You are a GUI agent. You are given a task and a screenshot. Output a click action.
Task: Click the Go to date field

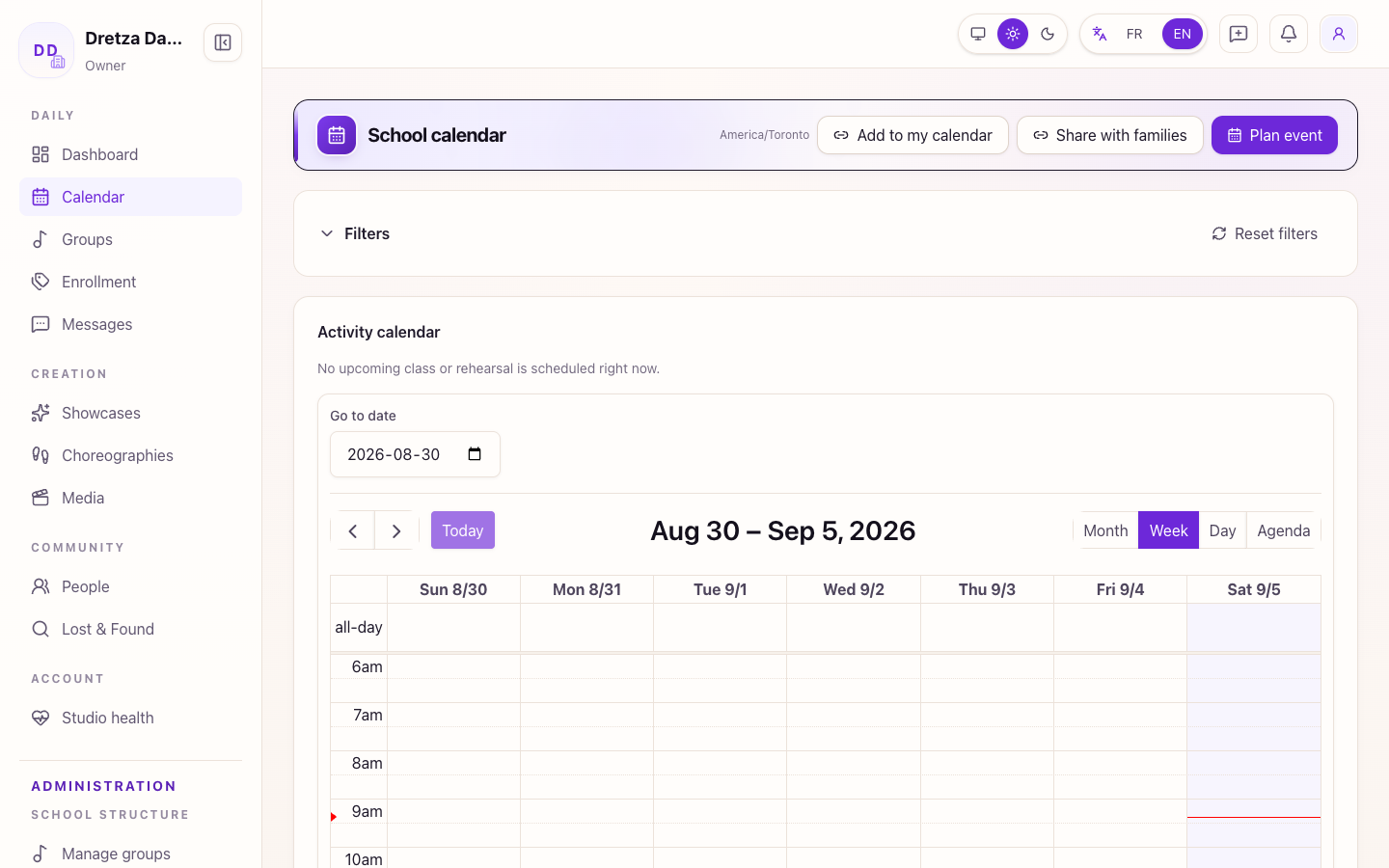[x=415, y=454]
